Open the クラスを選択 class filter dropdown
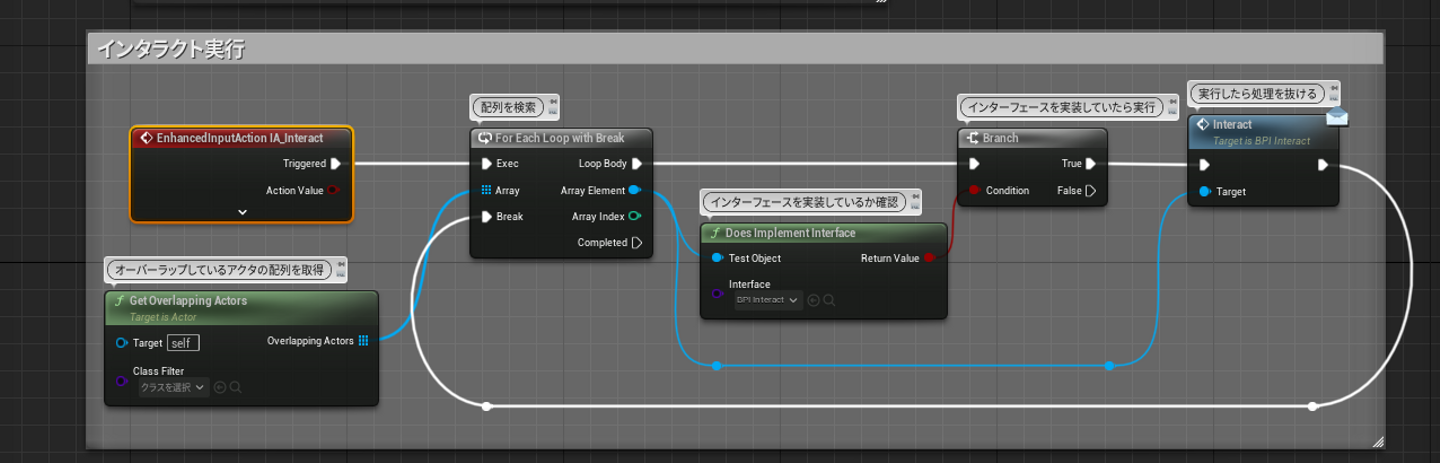This screenshot has height=463, width=1440. [172, 387]
